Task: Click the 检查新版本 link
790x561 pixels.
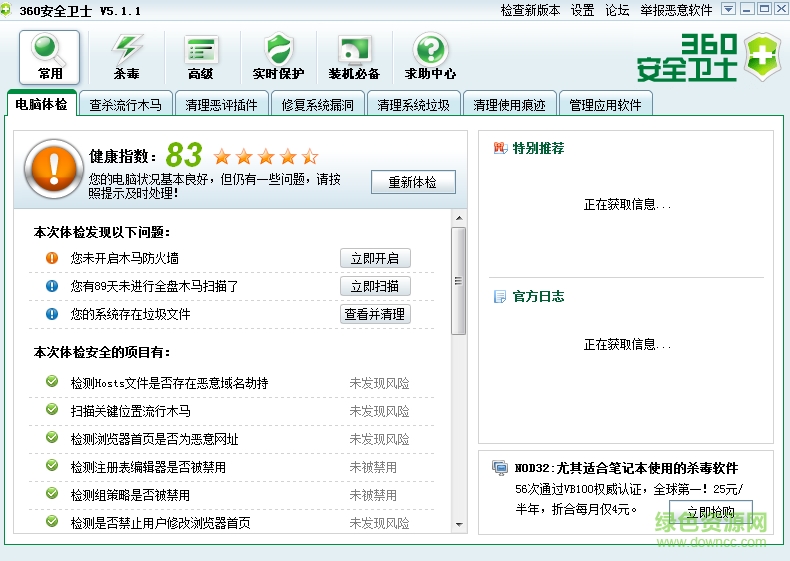Action: coord(530,10)
